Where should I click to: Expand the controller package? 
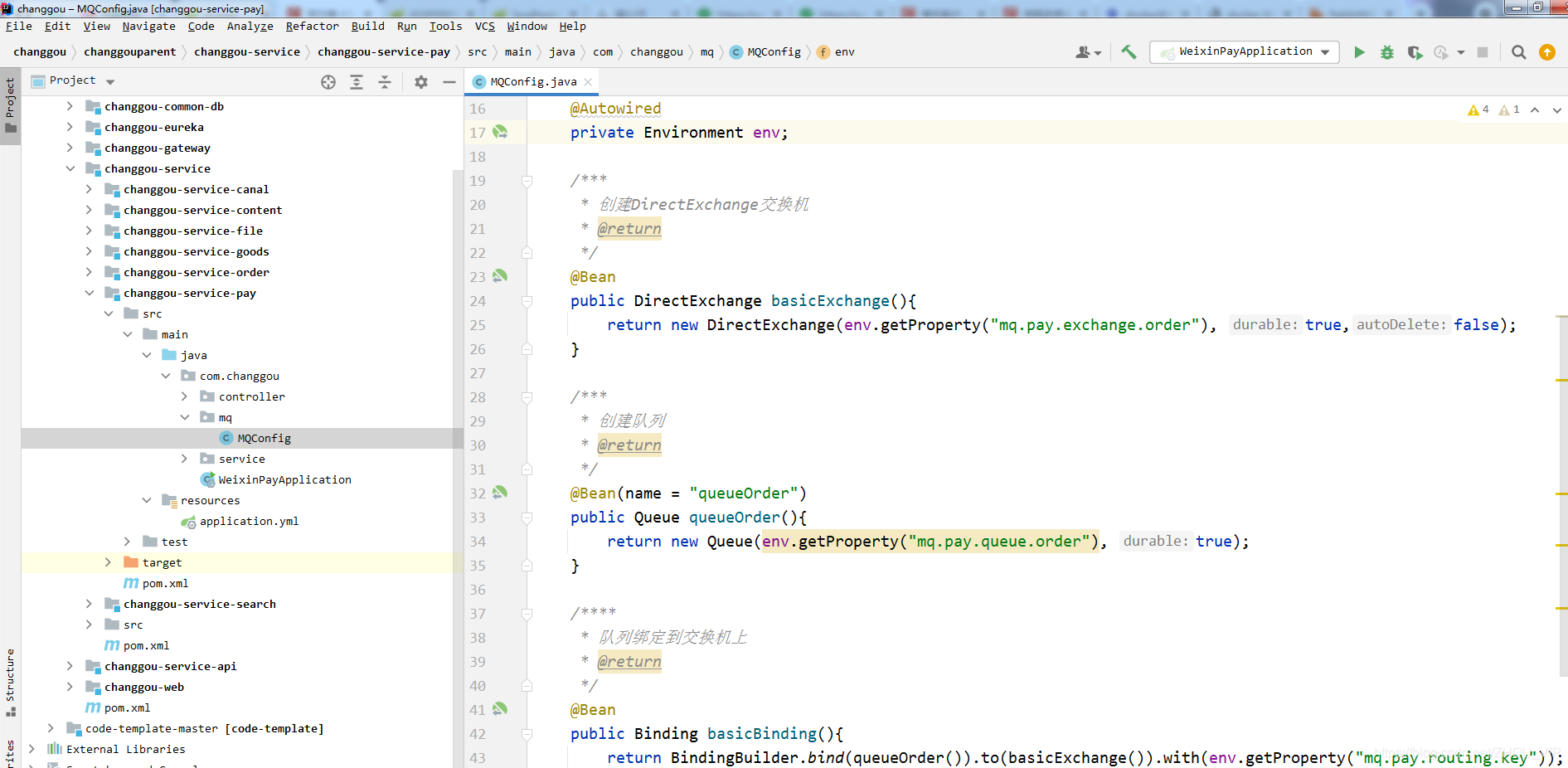point(184,396)
